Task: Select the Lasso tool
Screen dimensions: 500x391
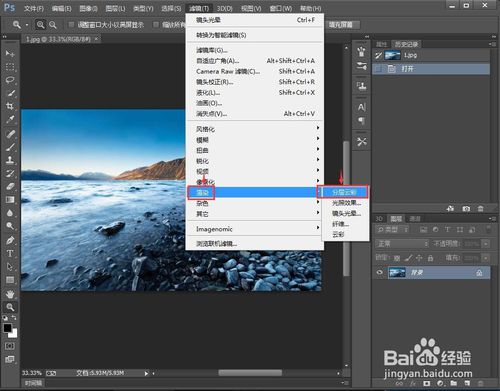Action: 10,80
